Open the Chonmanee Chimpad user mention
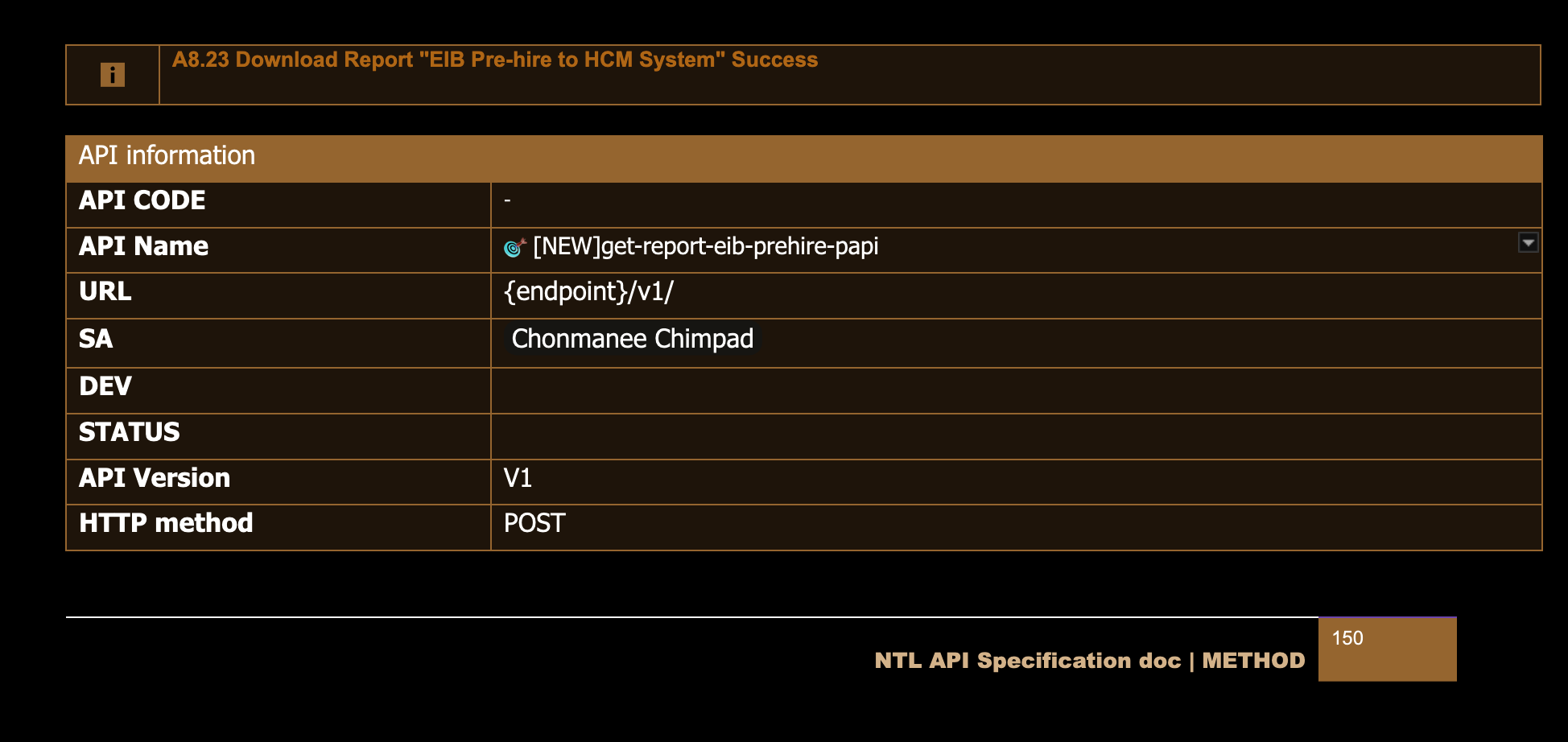This screenshot has width=1568, height=742. click(x=632, y=339)
